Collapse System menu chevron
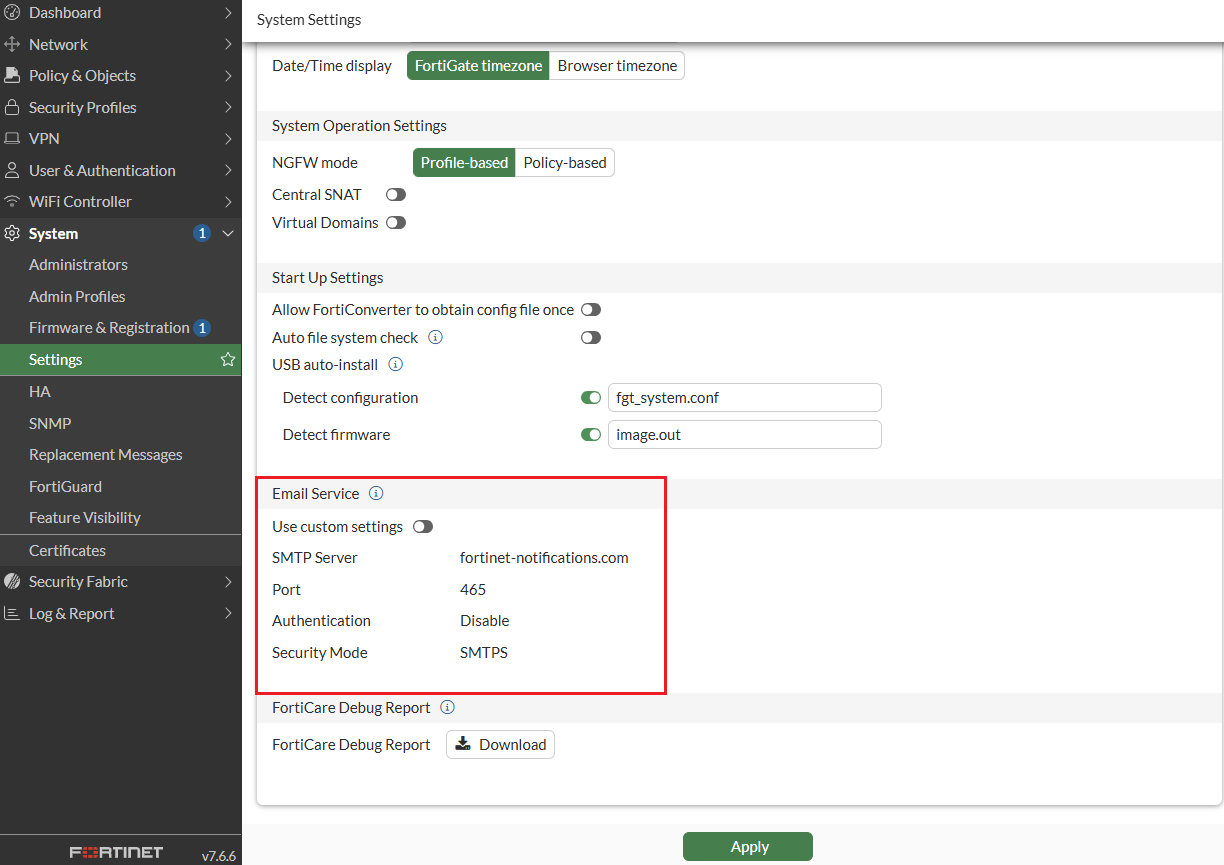1224x865 pixels. click(x=228, y=233)
